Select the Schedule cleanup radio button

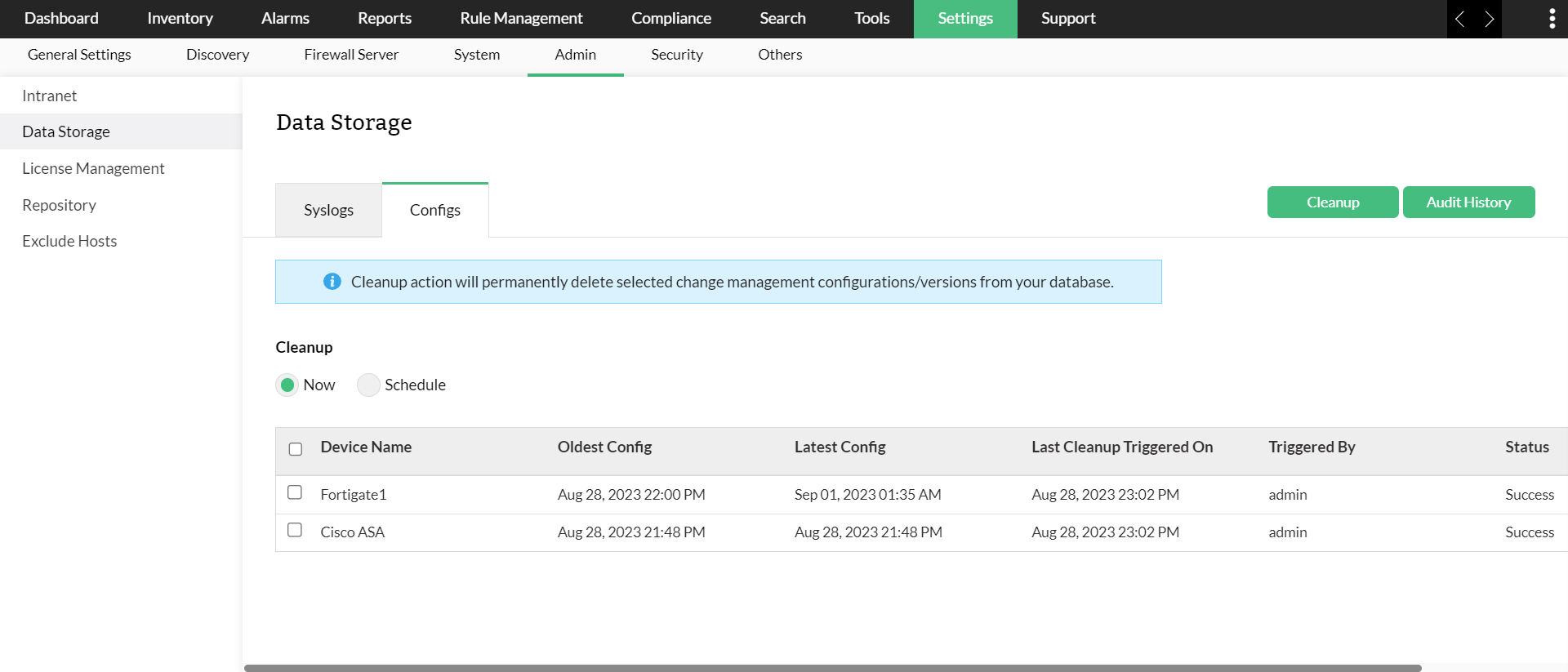click(368, 385)
